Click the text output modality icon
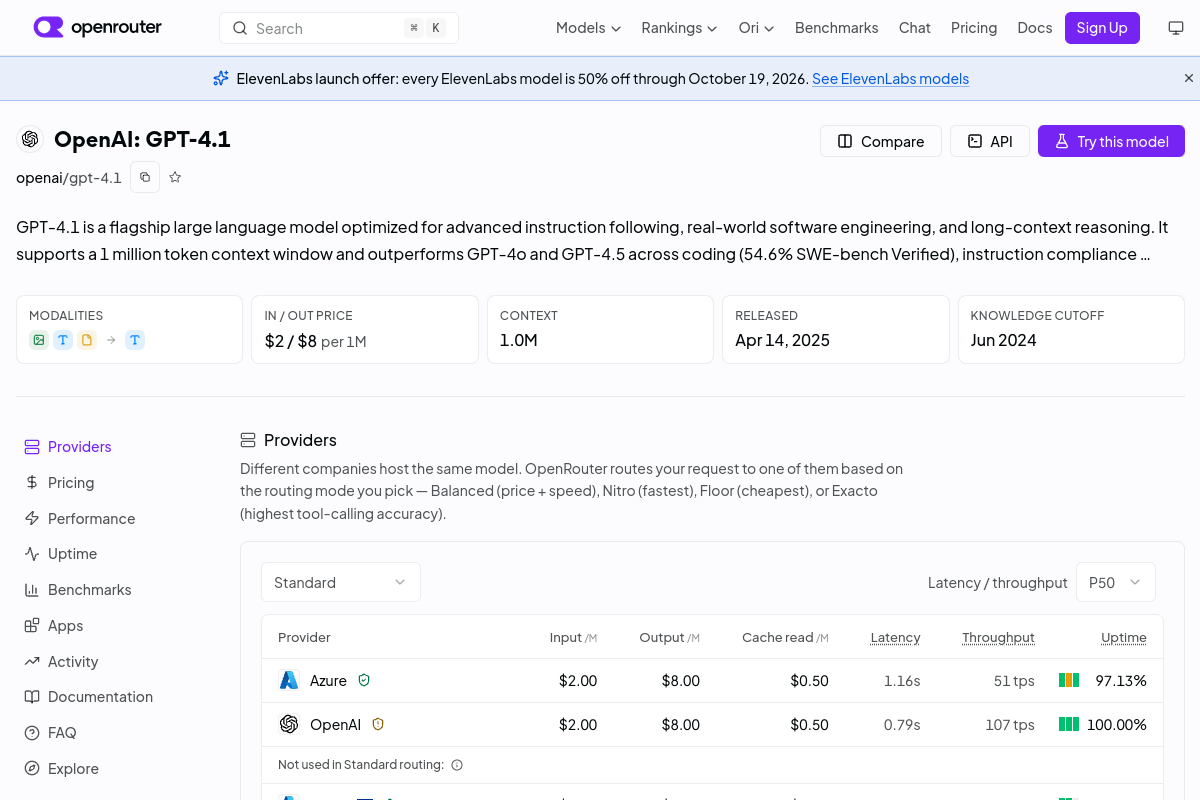Screen dimensions: 1200x800 coord(135,340)
